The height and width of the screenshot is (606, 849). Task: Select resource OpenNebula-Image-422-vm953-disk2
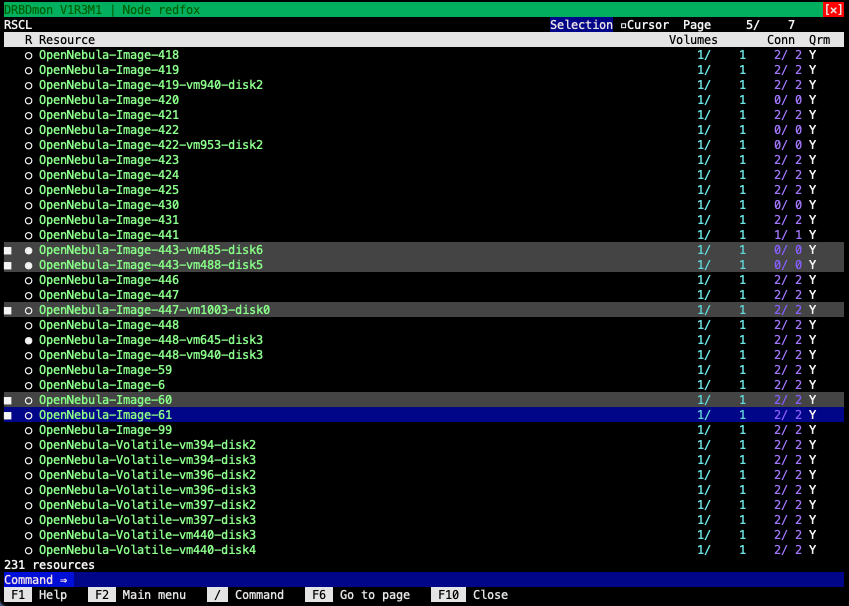point(151,145)
